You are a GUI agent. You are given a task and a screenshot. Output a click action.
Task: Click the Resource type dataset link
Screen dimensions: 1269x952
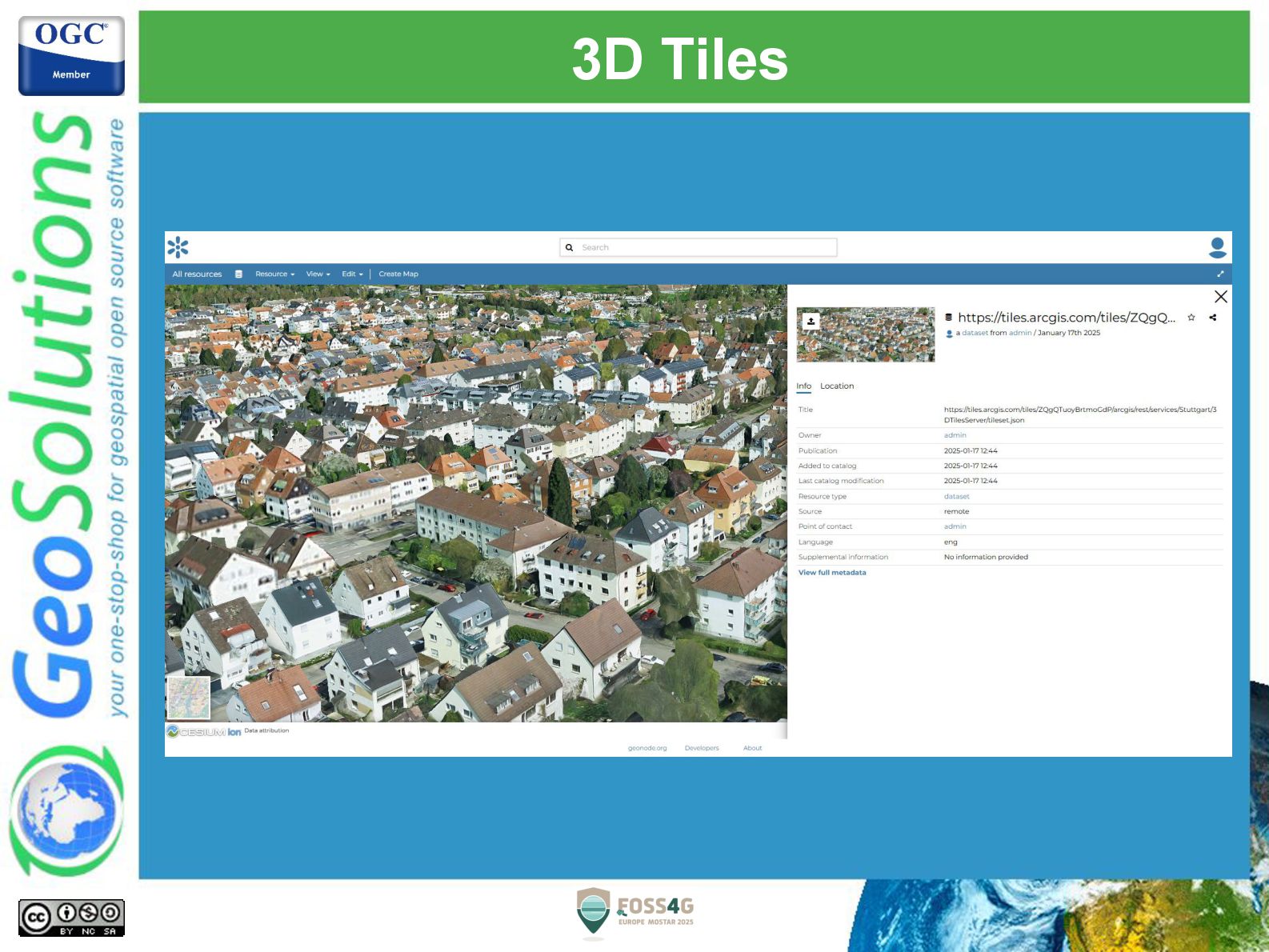point(957,497)
